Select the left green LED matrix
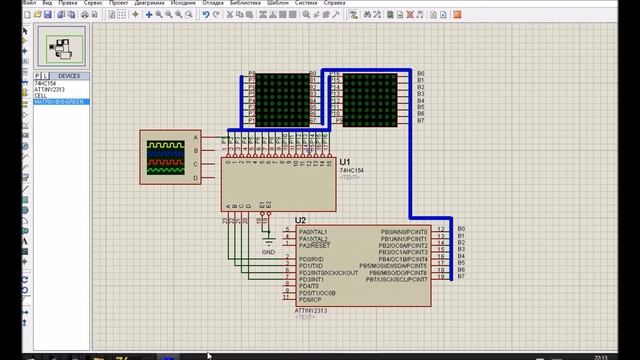The height and width of the screenshot is (360, 640). [x=282, y=100]
